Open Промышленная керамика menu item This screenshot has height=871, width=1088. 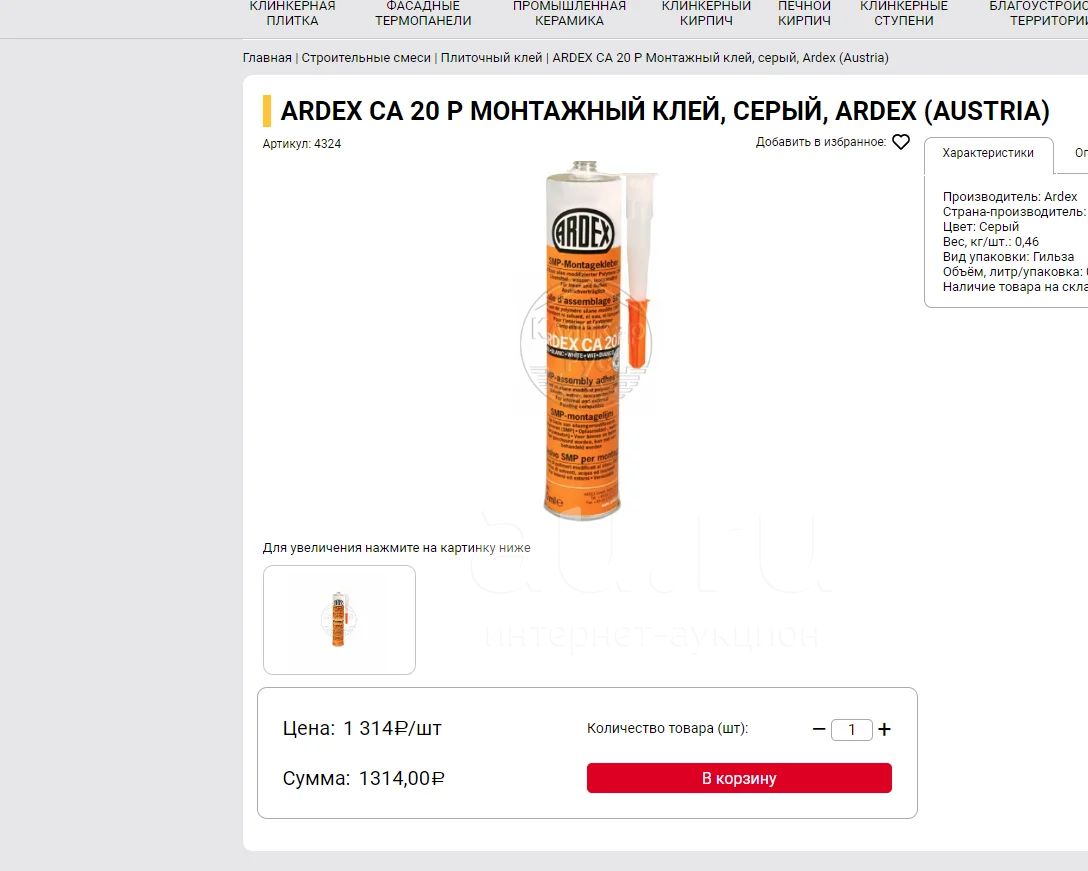tap(569, 13)
